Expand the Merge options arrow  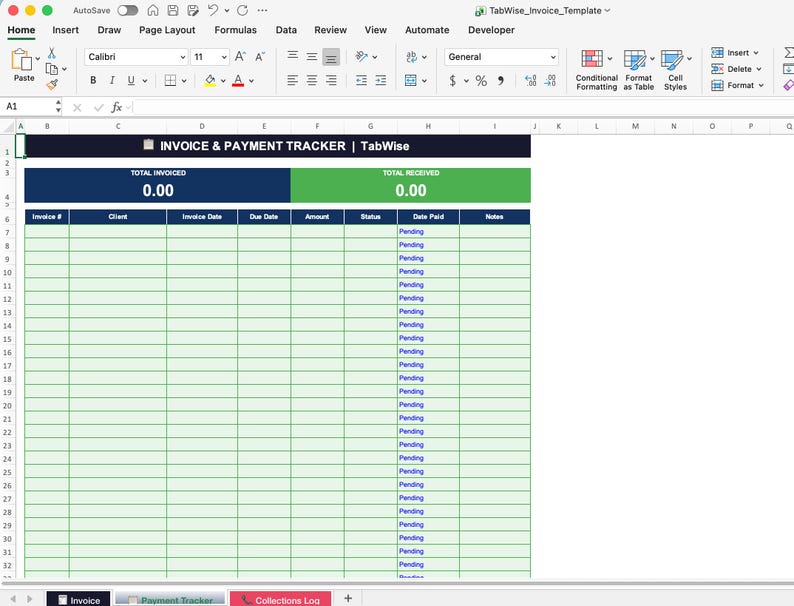pos(424,80)
